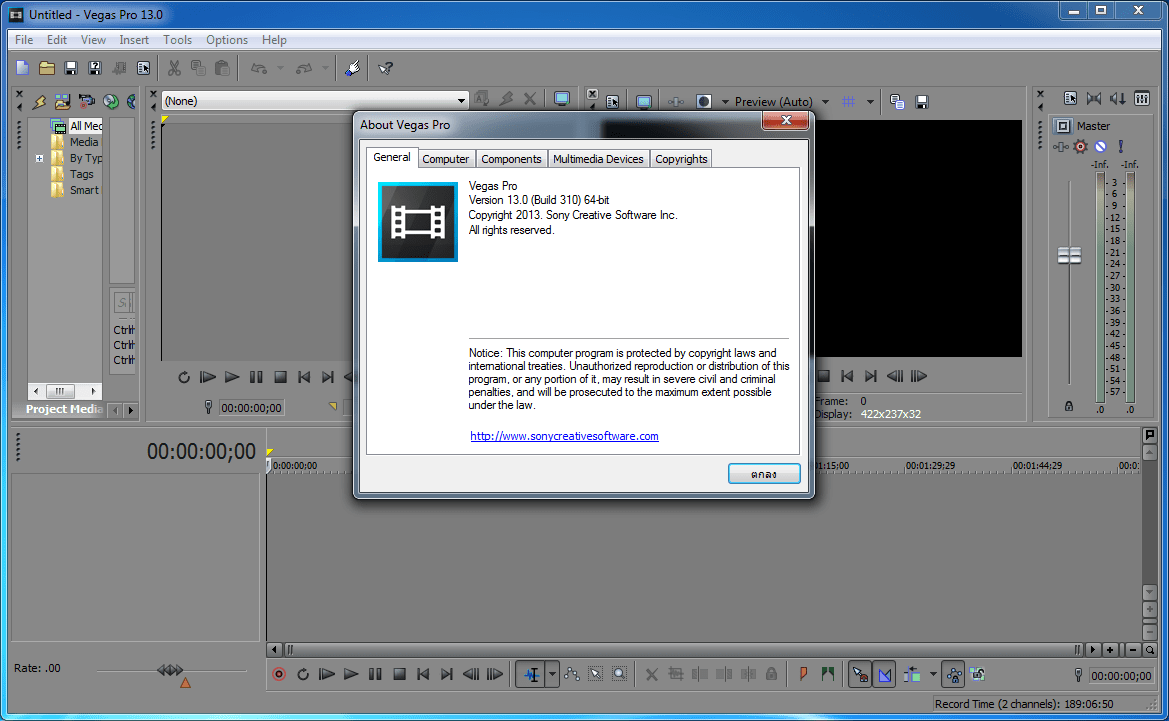Click Copy Snapshot to Clipboard icon
Screen dimensions: 1169x721
click(x=897, y=101)
